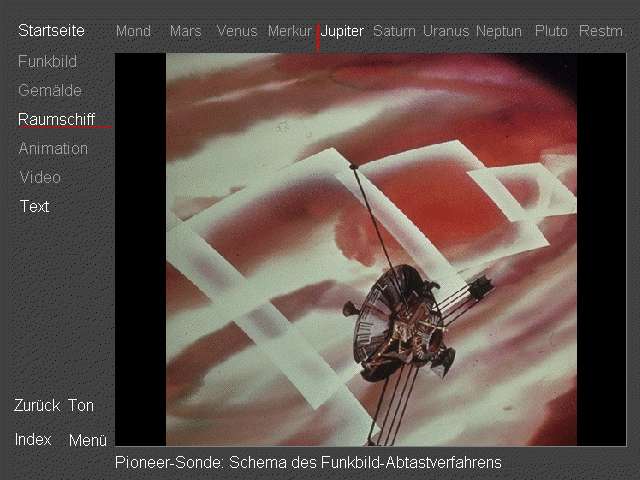Go back with Zurück

click(x=37, y=406)
